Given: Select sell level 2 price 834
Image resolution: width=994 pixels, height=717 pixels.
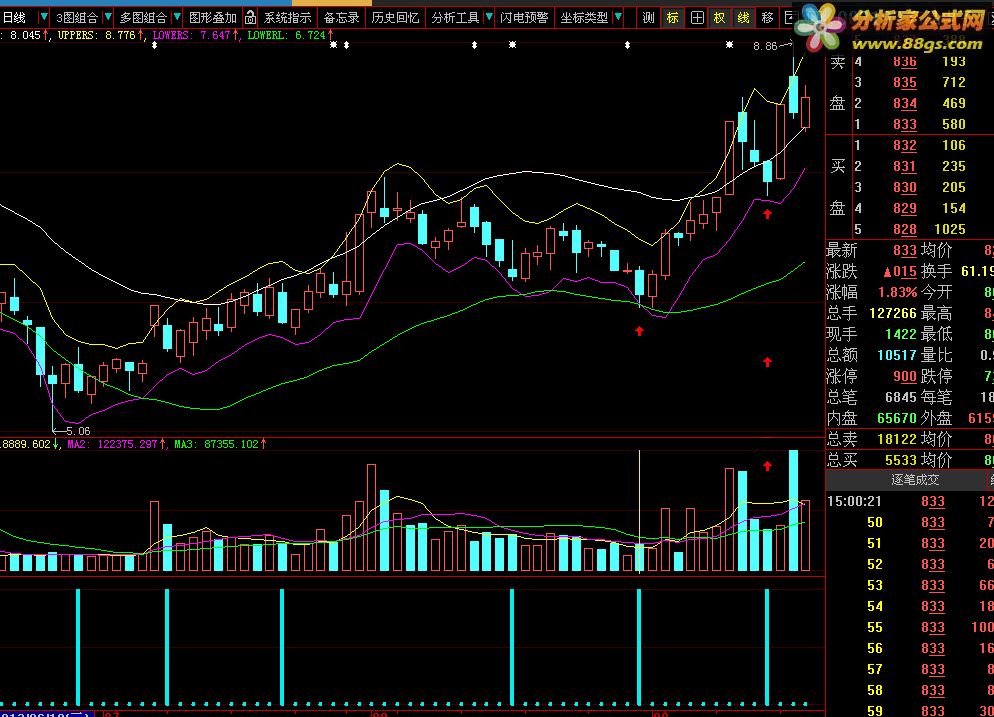Looking at the screenshot, I should click(x=905, y=103).
